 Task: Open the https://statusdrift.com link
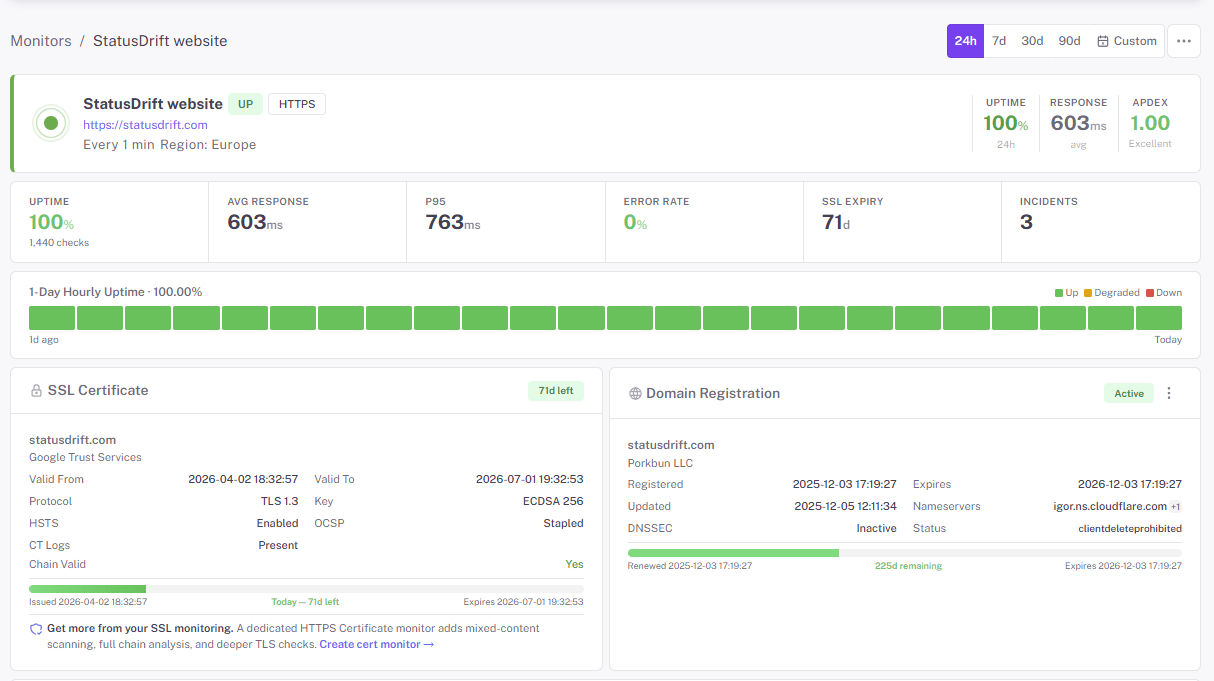[145, 125]
